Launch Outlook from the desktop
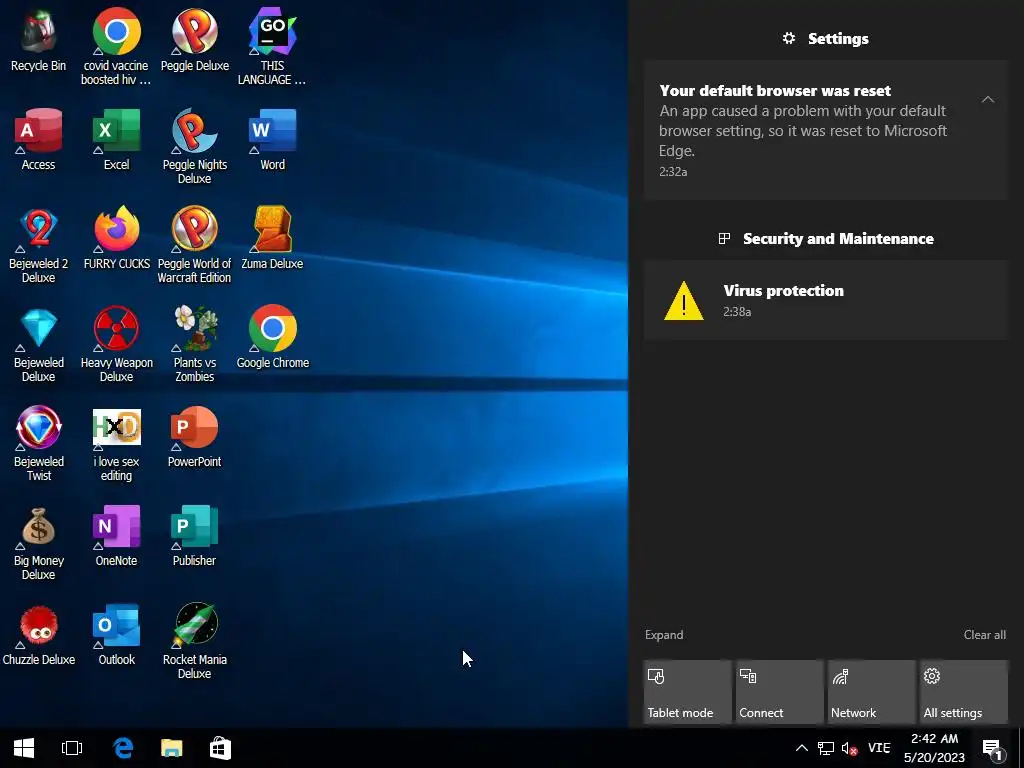 (116, 636)
